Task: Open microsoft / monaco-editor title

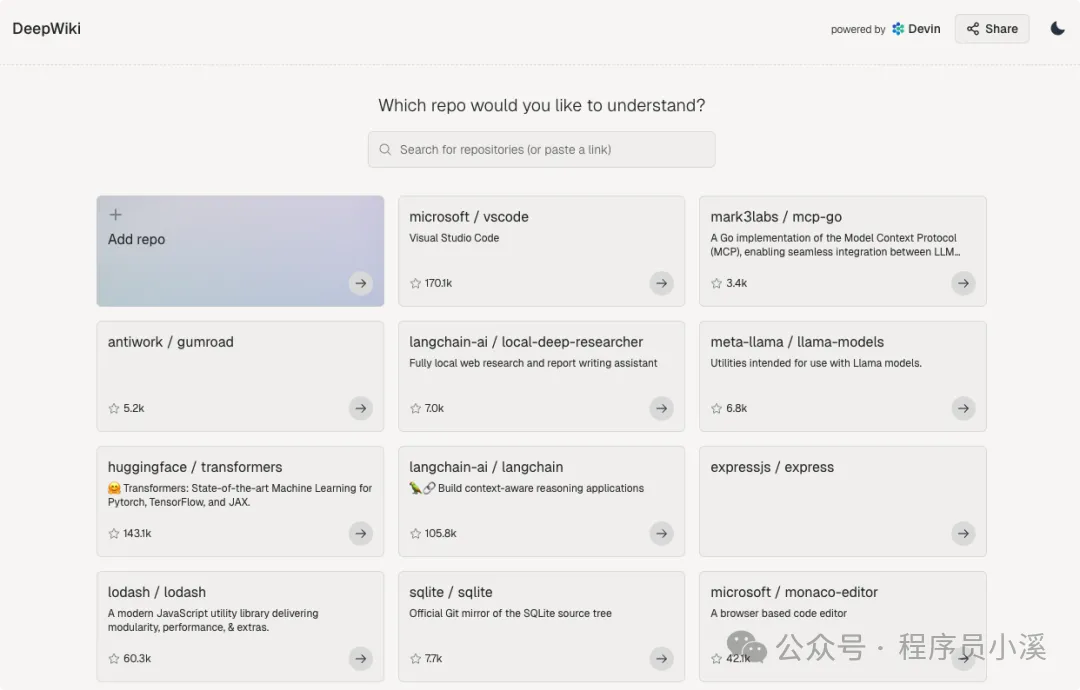Action: [794, 592]
